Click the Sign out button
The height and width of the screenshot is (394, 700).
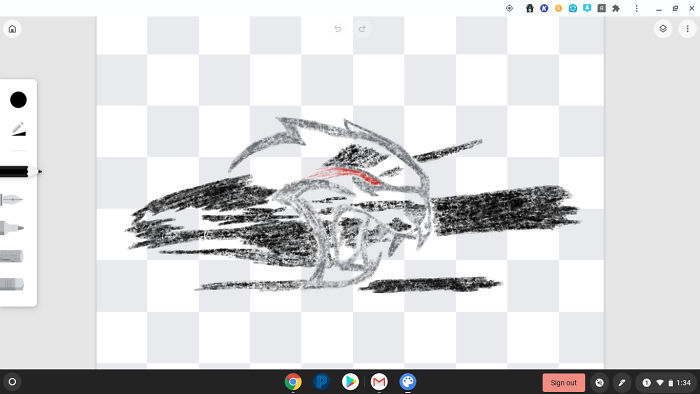[564, 383]
